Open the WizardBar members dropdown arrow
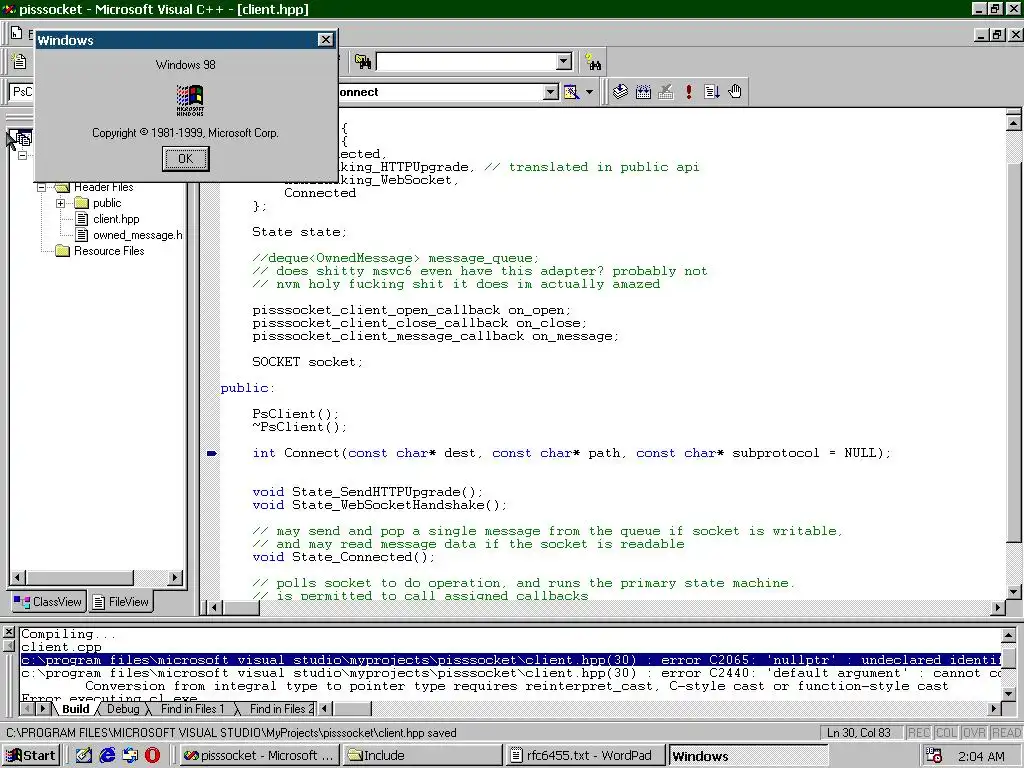Screen dimensions: 1024x768 pyautogui.click(x=551, y=92)
